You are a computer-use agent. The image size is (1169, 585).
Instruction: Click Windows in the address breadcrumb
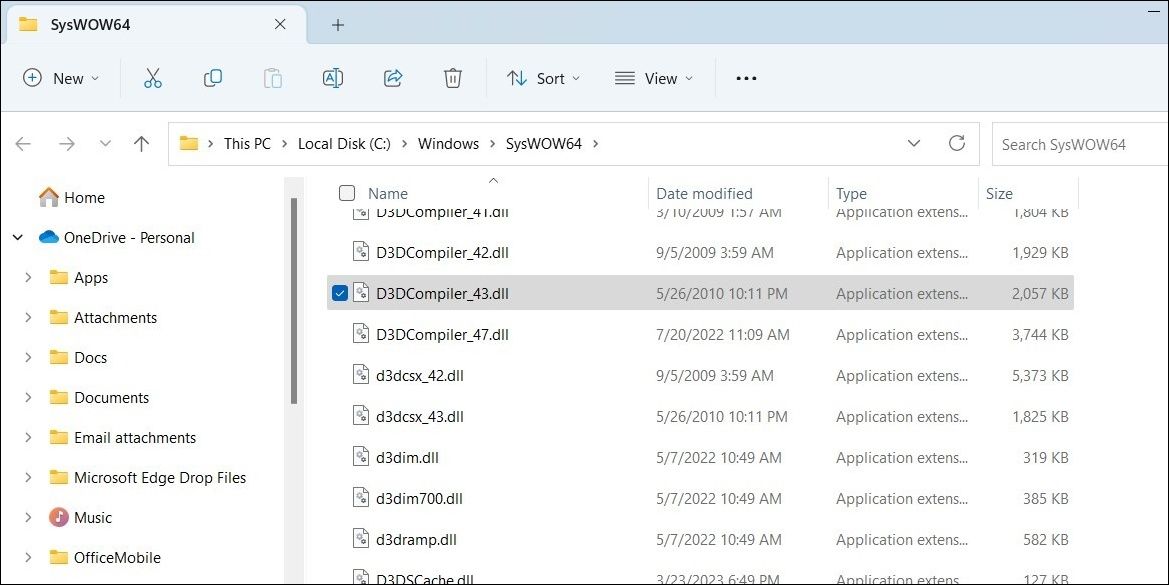point(448,144)
